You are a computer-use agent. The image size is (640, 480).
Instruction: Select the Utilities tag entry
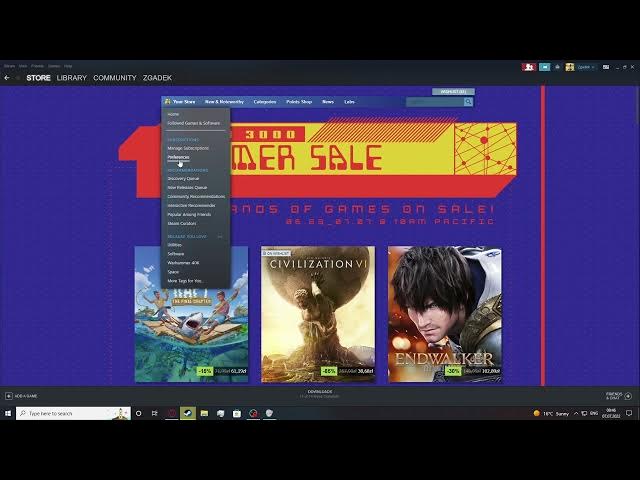(175, 245)
